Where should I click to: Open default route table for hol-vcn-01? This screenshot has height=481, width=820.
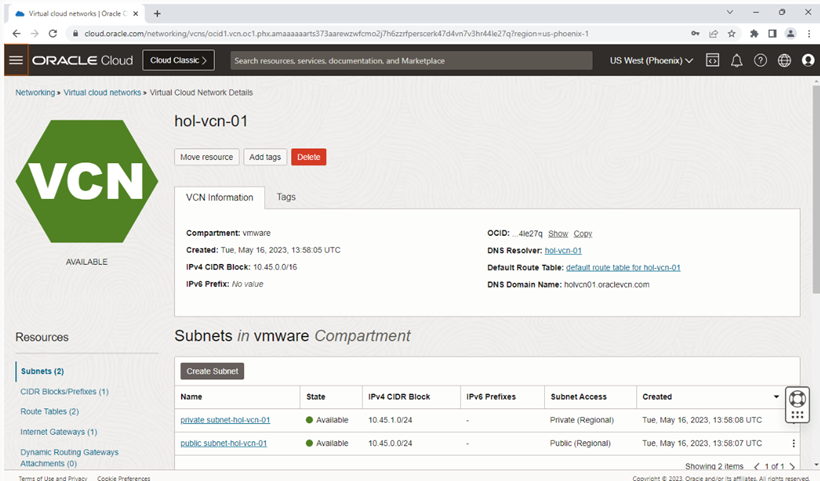(623, 268)
